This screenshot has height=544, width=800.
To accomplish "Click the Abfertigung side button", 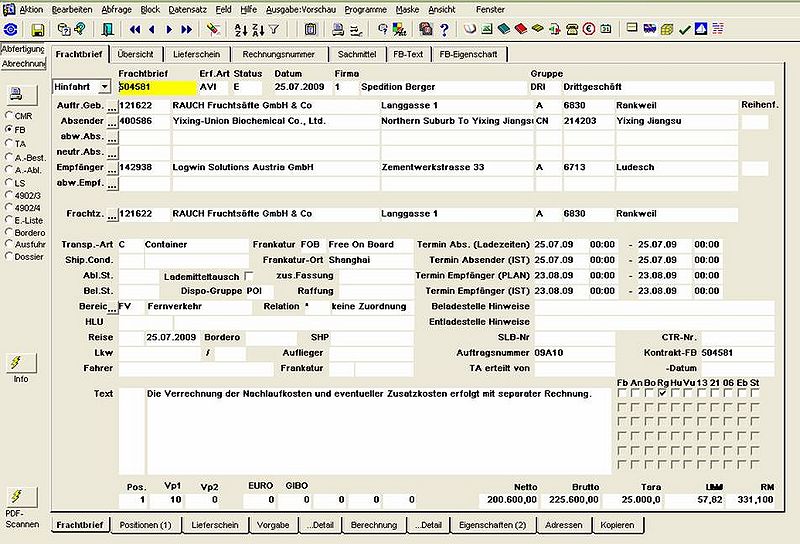I will point(23,49).
